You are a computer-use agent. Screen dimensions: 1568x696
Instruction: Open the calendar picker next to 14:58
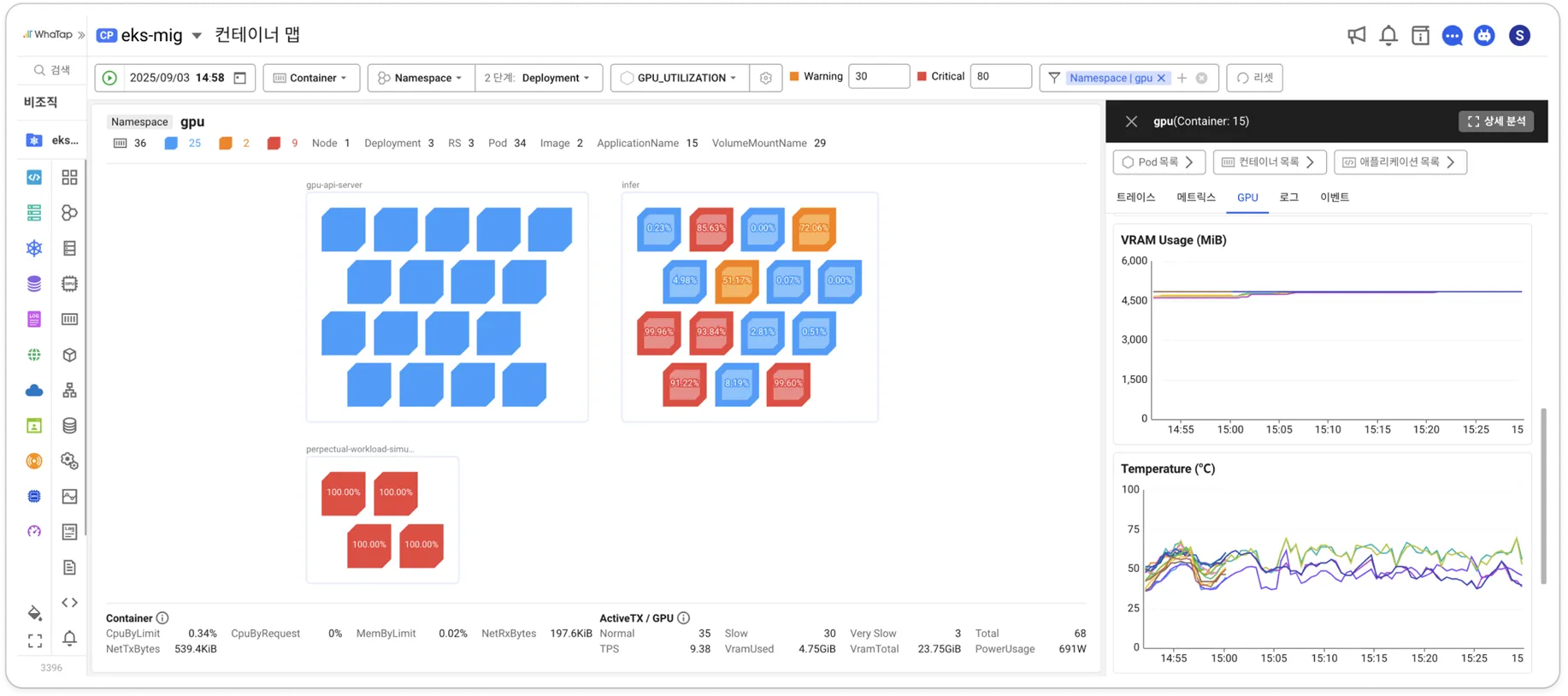(240, 78)
